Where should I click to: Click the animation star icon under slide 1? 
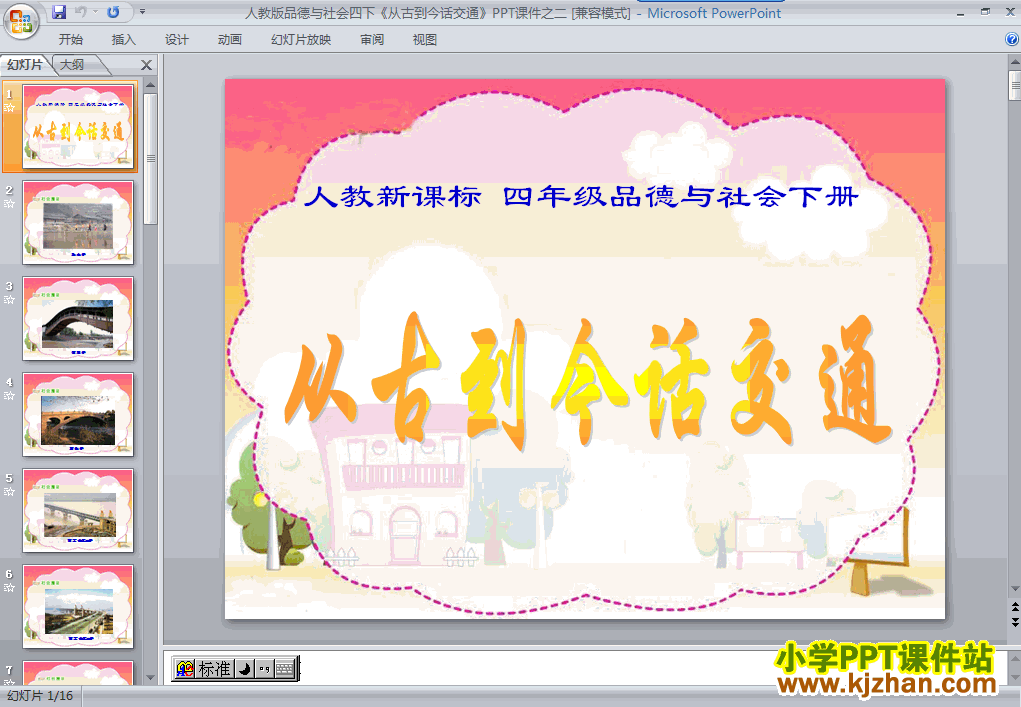[x=9, y=108]
